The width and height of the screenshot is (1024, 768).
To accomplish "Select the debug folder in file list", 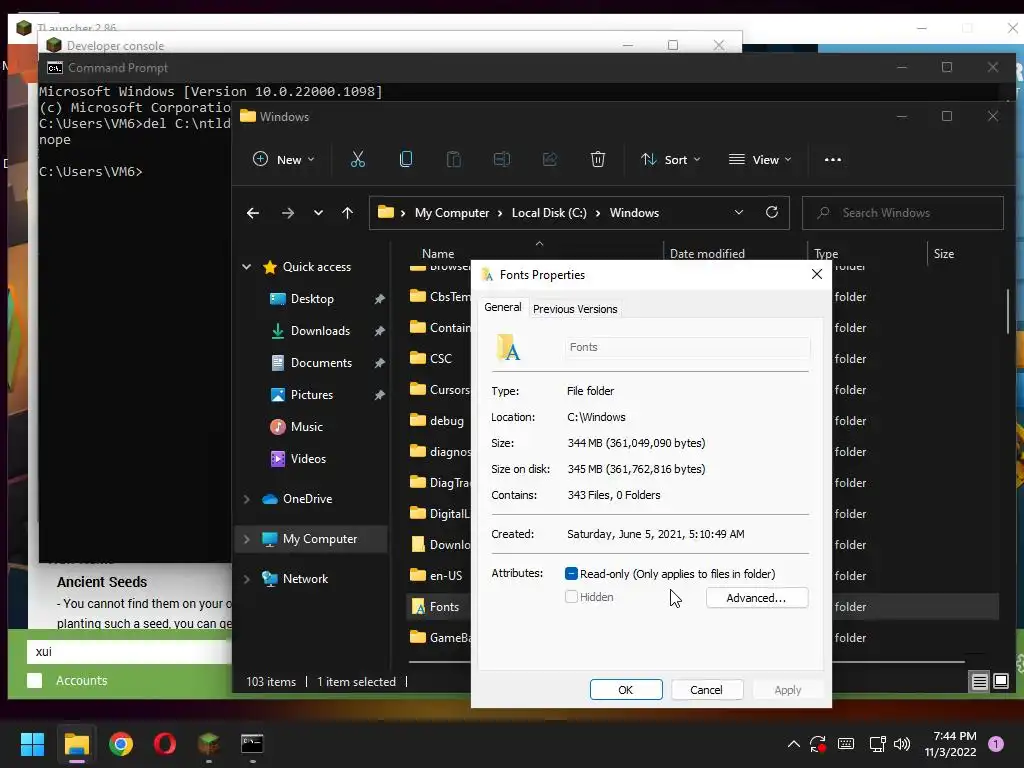I will coord(447,421).
